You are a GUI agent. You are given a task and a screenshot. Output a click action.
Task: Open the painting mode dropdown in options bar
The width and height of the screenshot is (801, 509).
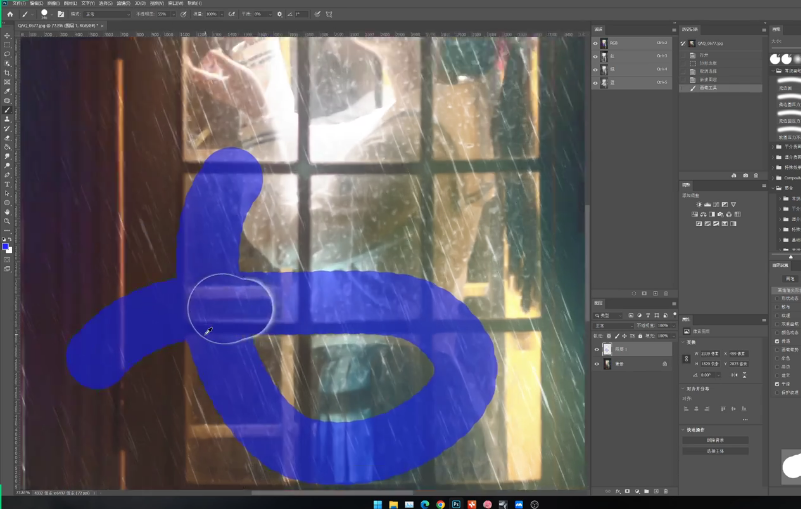pyautogui.click(x=106, y=14)
